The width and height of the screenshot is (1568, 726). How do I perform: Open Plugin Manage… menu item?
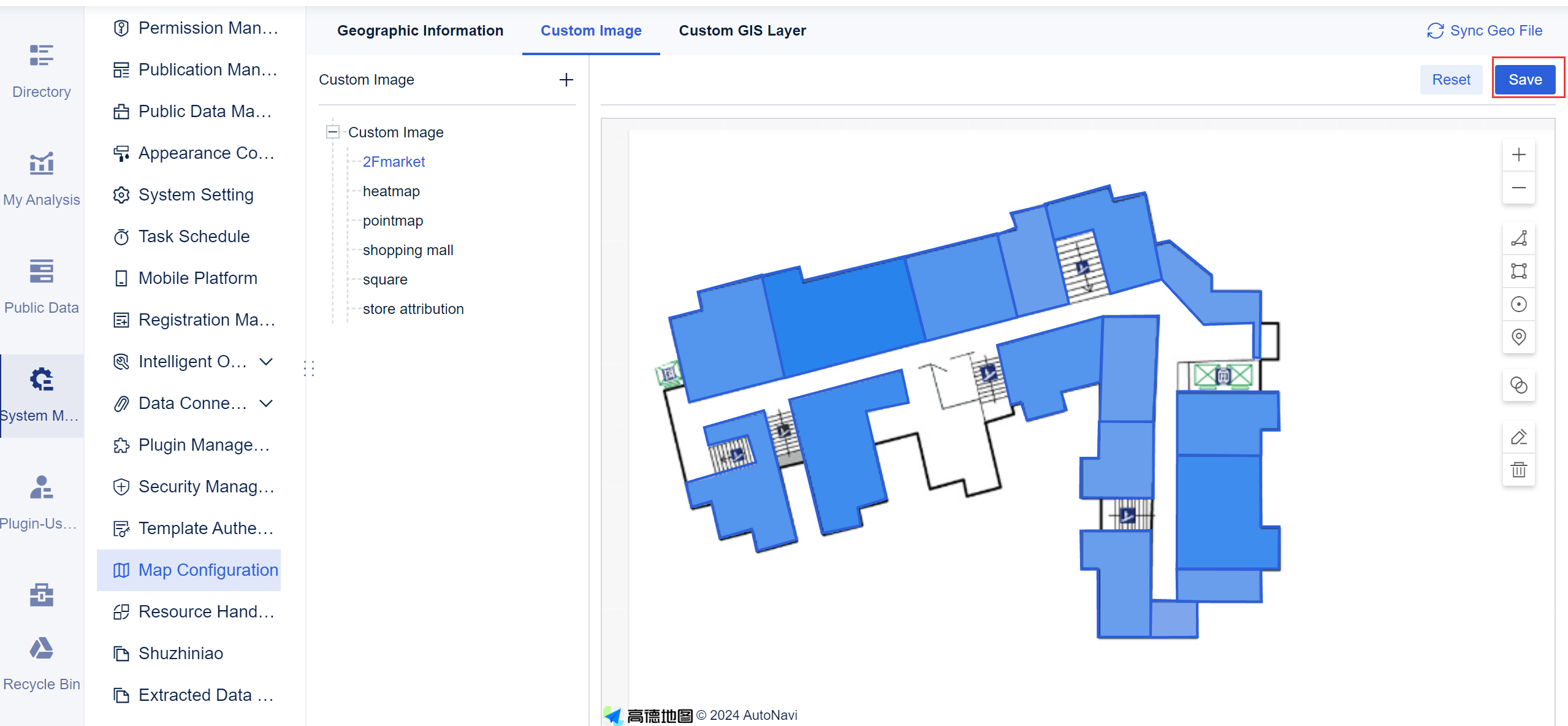[189, 445]
